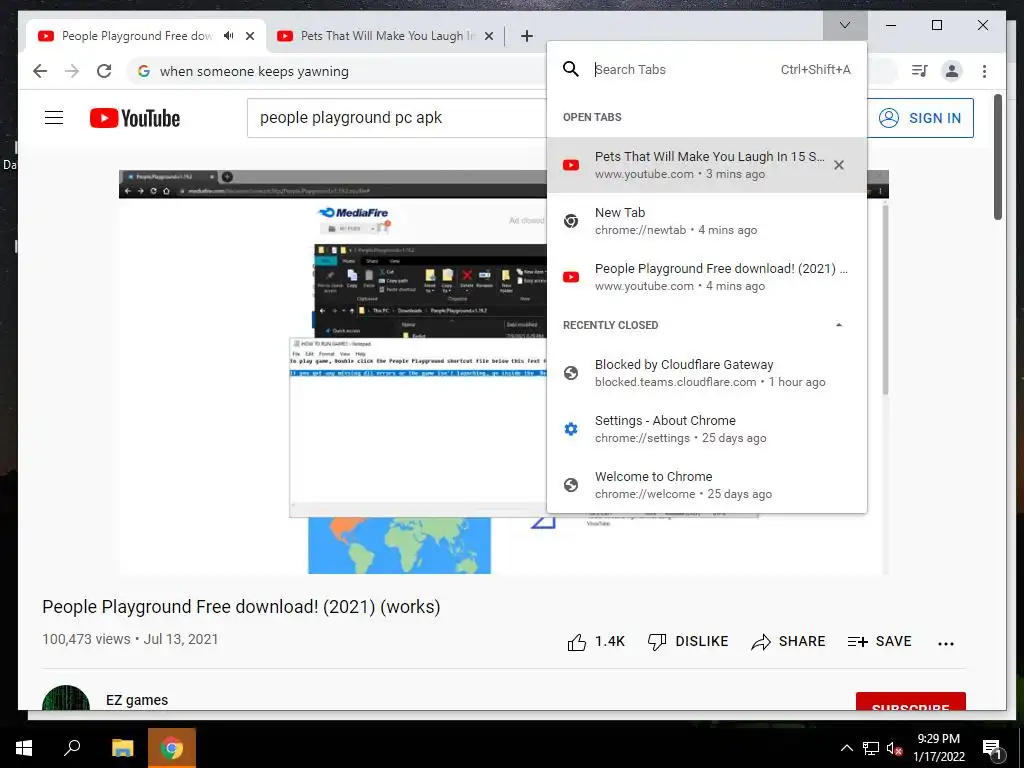Show hidden system tray icons

846,748
